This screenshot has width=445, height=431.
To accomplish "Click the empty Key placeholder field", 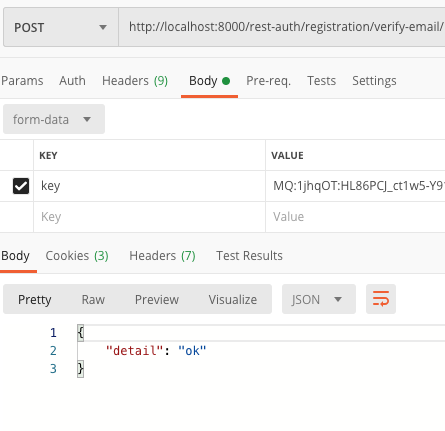I will point(149,217).
